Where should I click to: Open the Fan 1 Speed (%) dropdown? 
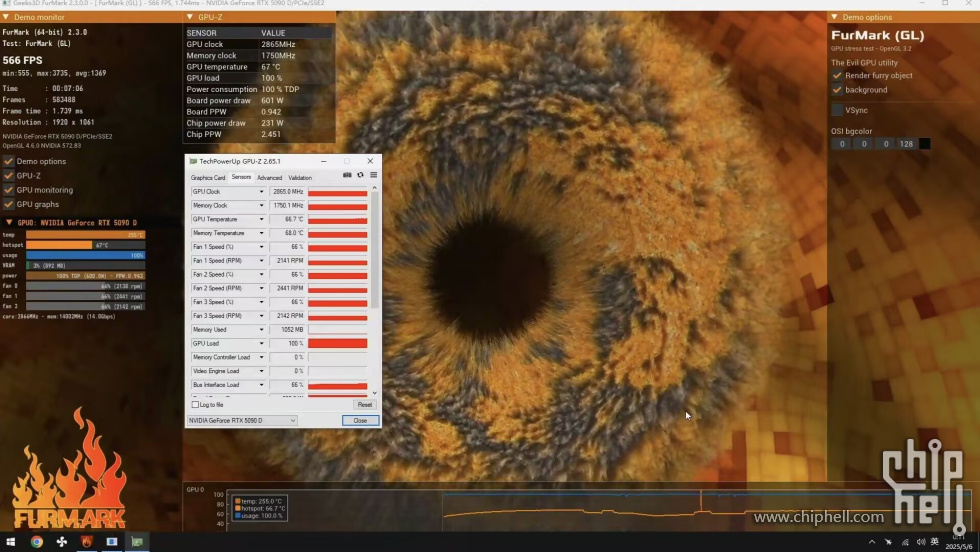tap(261, 247)
